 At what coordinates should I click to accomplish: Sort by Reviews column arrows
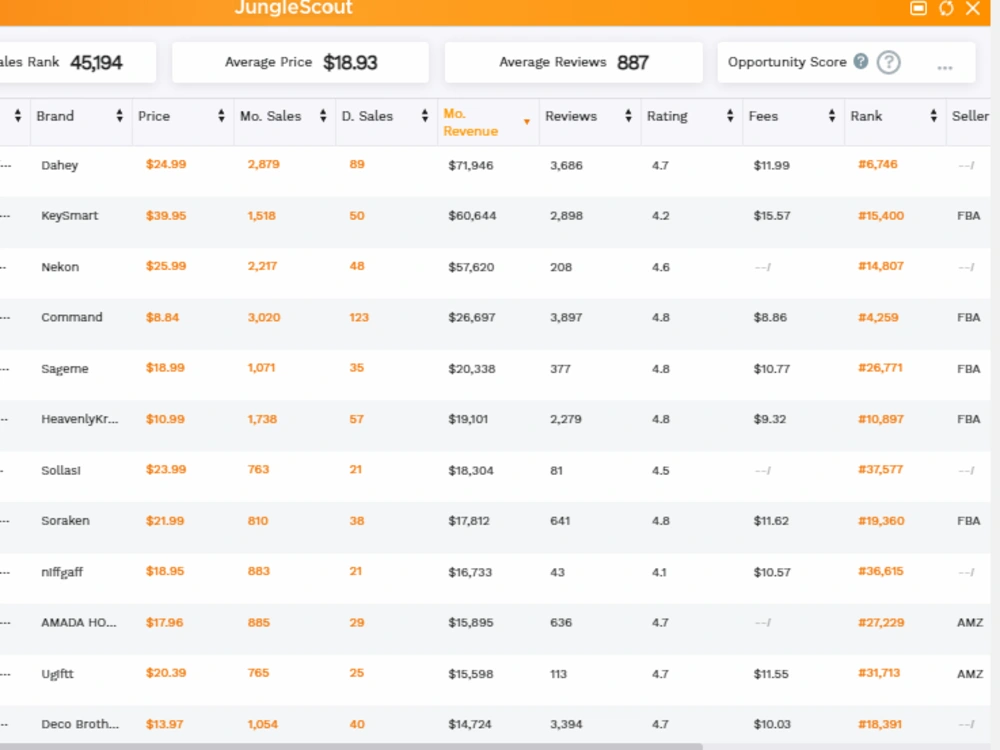pos(628,115)
